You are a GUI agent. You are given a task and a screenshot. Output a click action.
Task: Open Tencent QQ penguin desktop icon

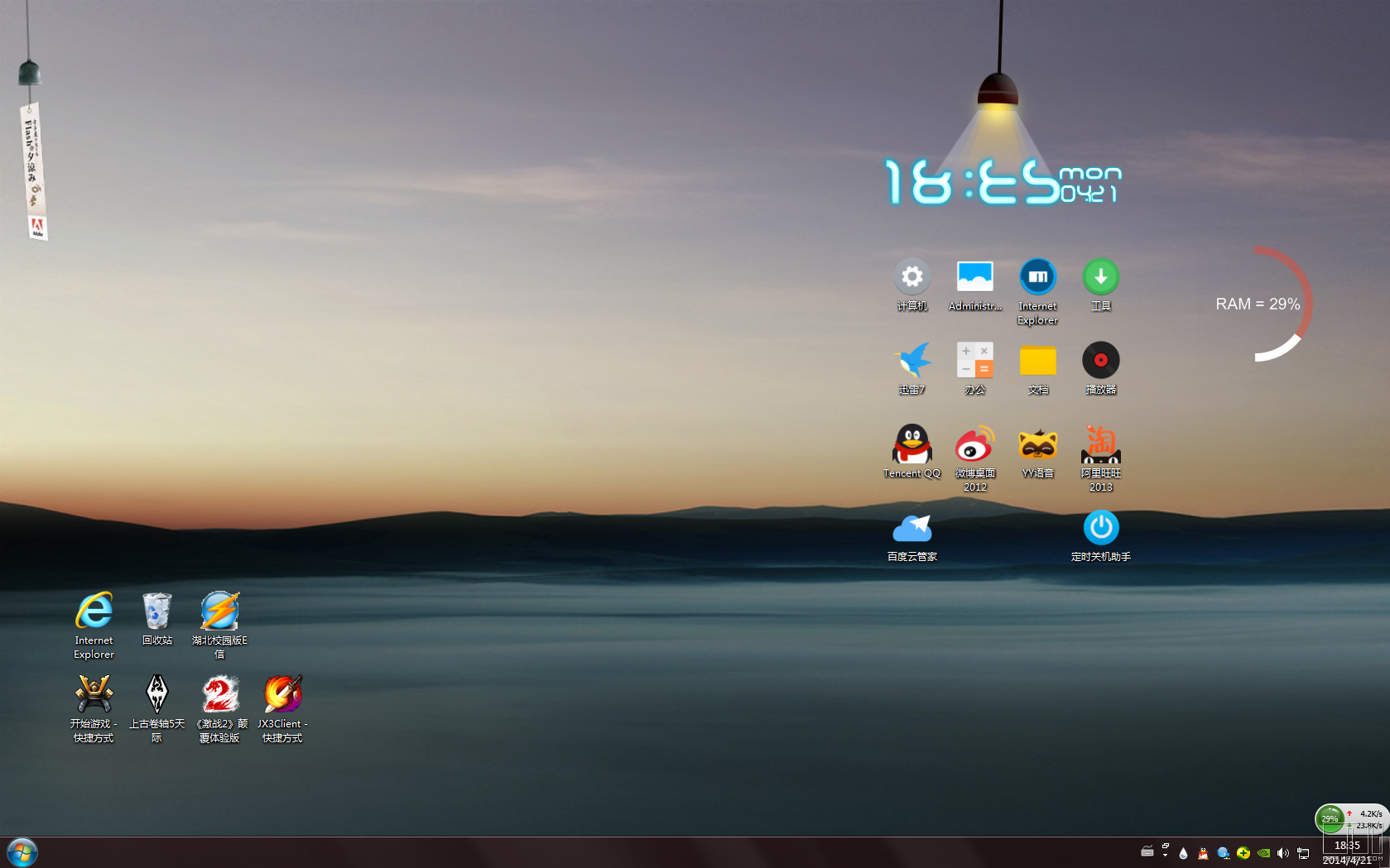(x=911, y=445)
